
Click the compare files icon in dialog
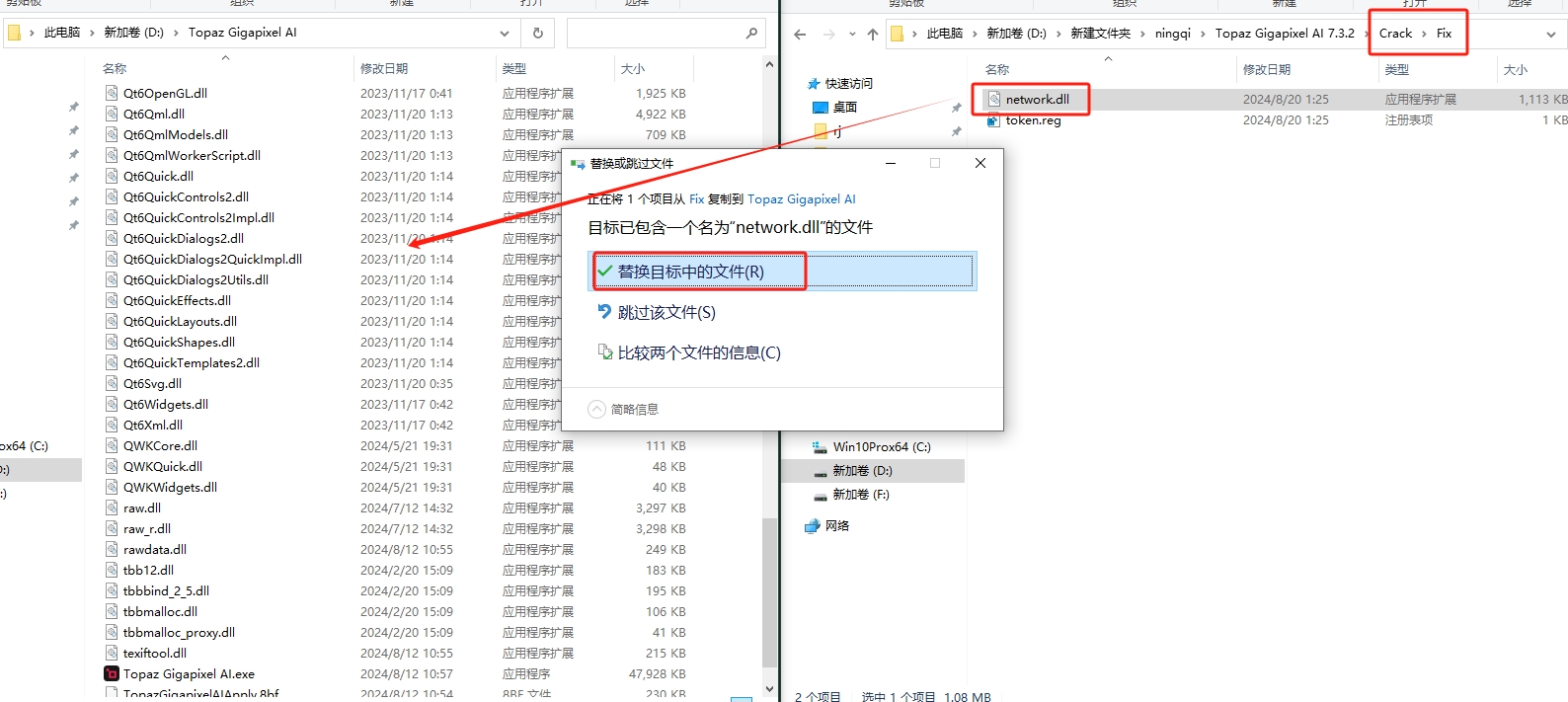605,351
